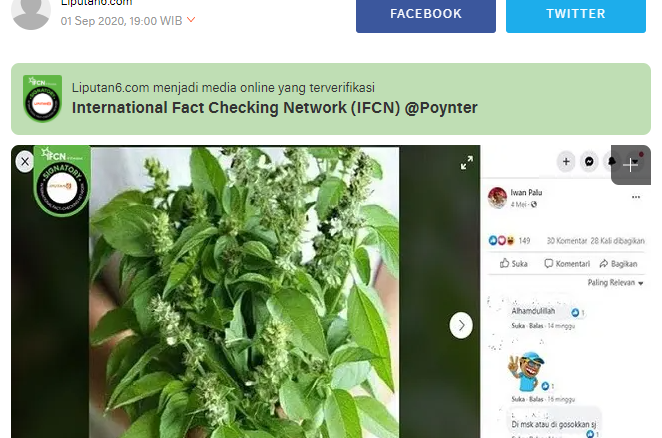This screenshot has height=438, width=662.
Task: Expand the date dropdown arrow next to WIB
Action: 191,20
